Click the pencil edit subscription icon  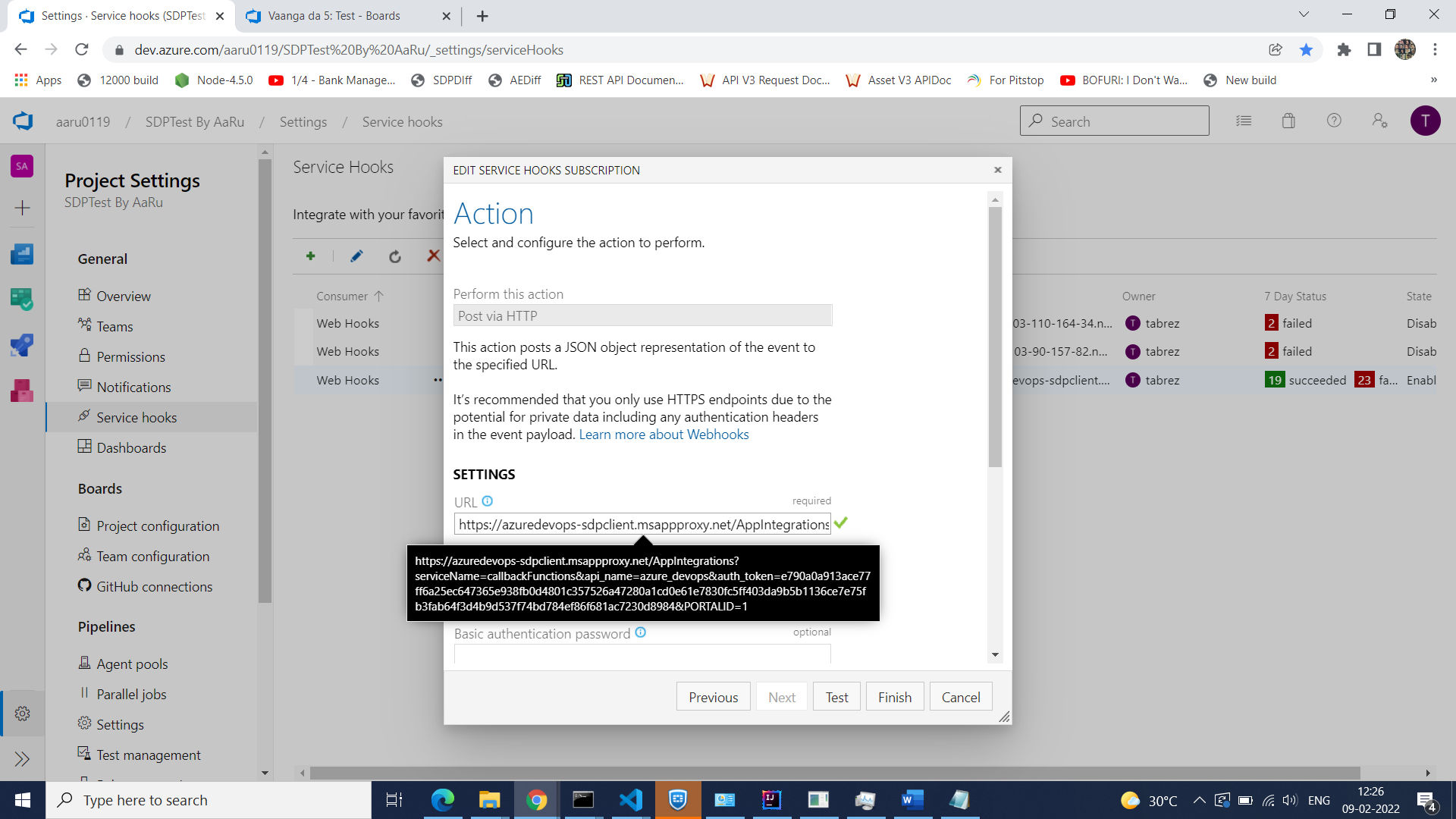point(356,256)
